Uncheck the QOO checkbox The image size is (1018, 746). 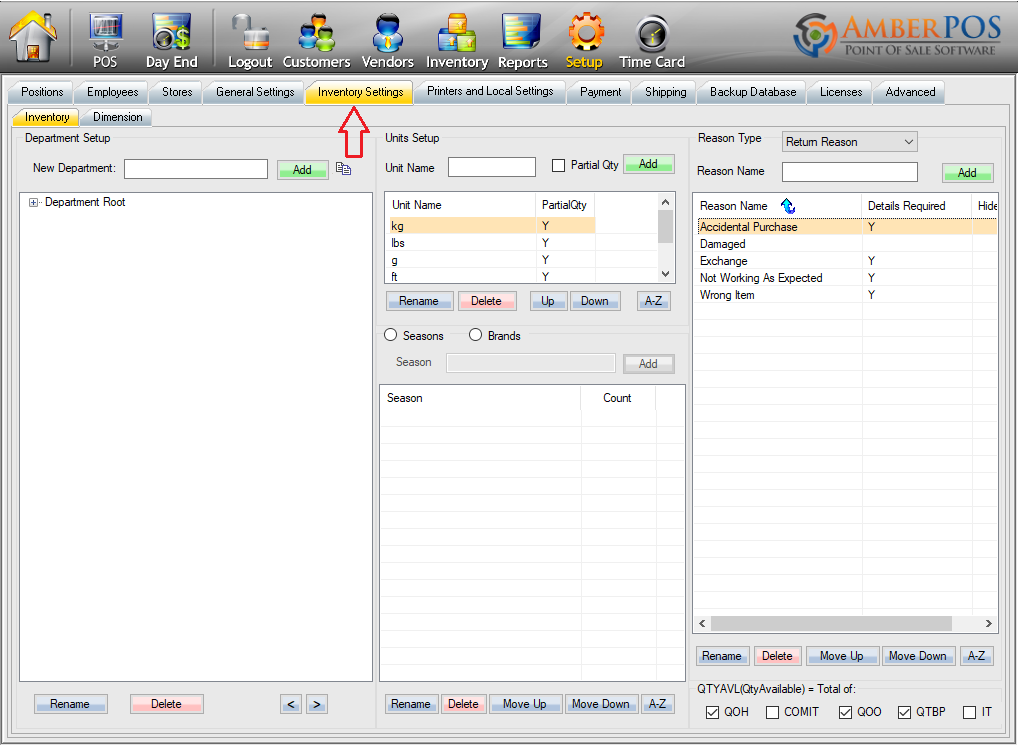[x=845, y=712]
